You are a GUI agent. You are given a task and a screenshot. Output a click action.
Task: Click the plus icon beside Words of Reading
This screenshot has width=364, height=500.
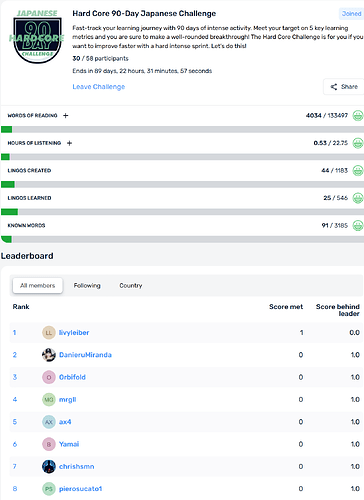coord(66,115)
